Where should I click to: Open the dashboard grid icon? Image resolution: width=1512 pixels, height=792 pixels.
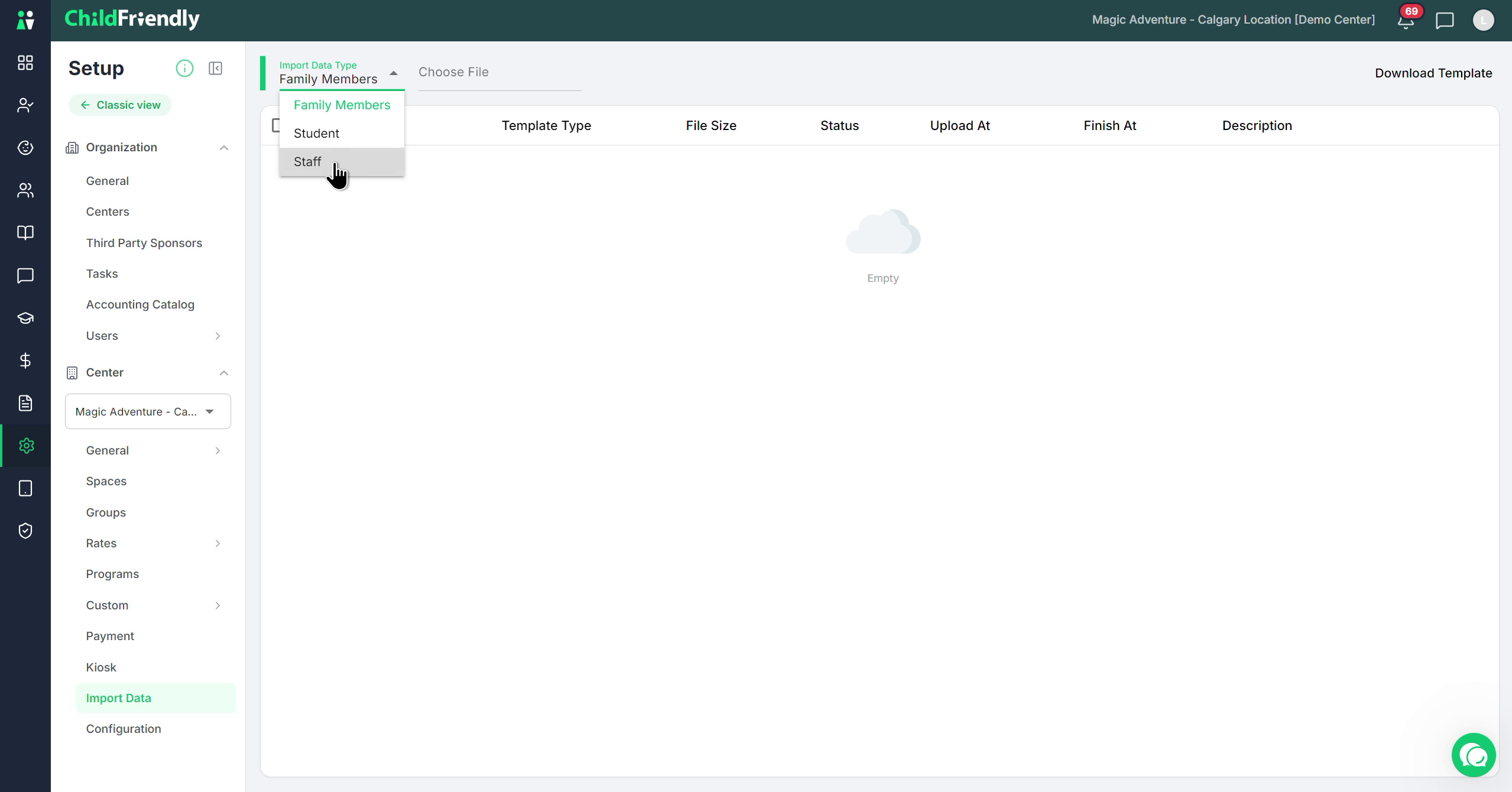click(25, 63)
